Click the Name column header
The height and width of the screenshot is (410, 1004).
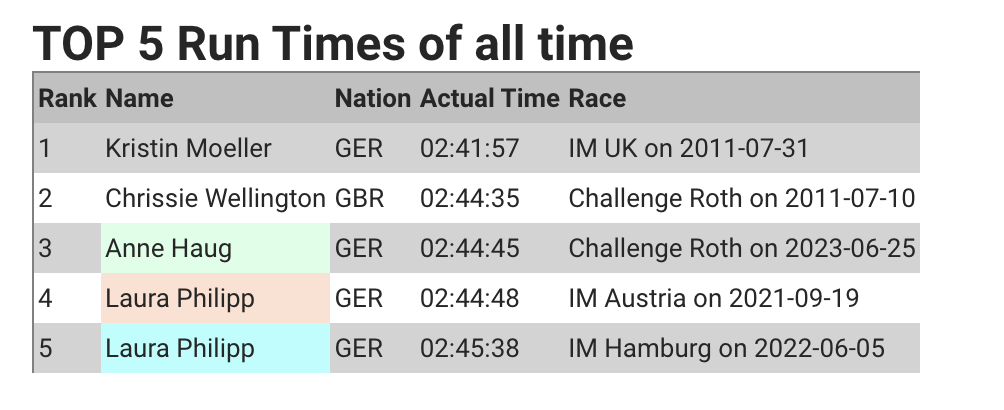pyautogui.click(x=215, y=98)
